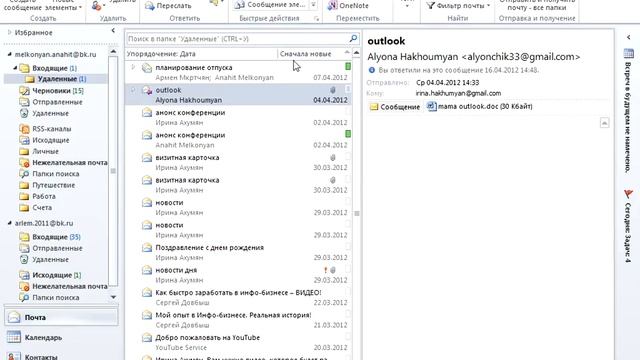Toggle flag on Ирина Ахумян's анонс конференции
640x360 pixels.
pos(348,111)
